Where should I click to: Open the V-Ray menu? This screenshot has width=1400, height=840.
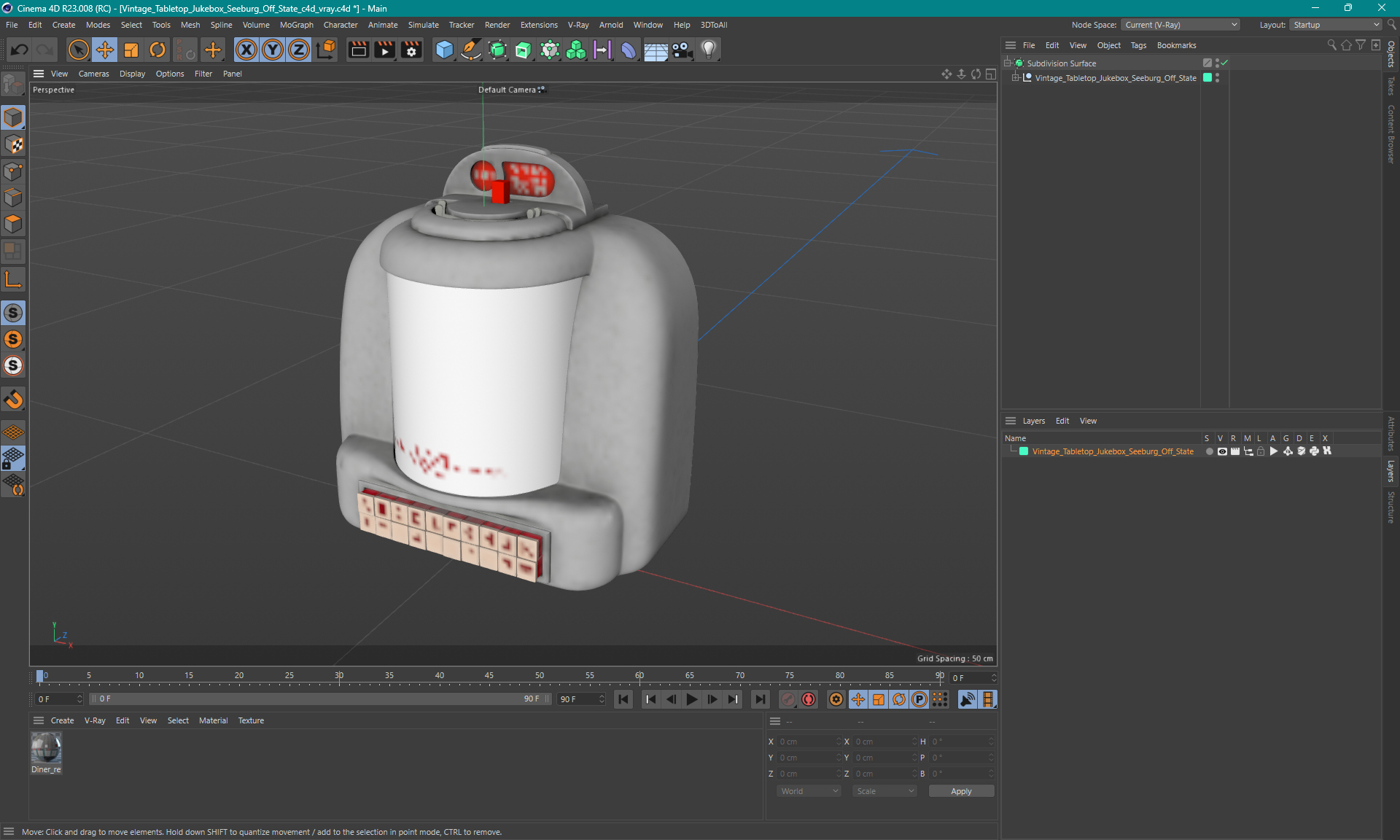pos(578,25)
